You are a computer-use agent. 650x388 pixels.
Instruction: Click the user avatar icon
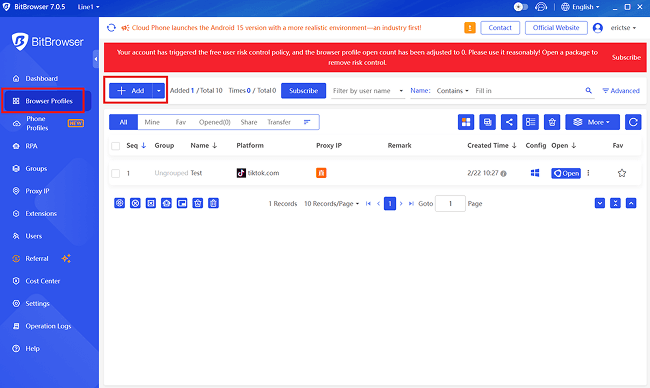pyautogui.click(x=597, y=28)
